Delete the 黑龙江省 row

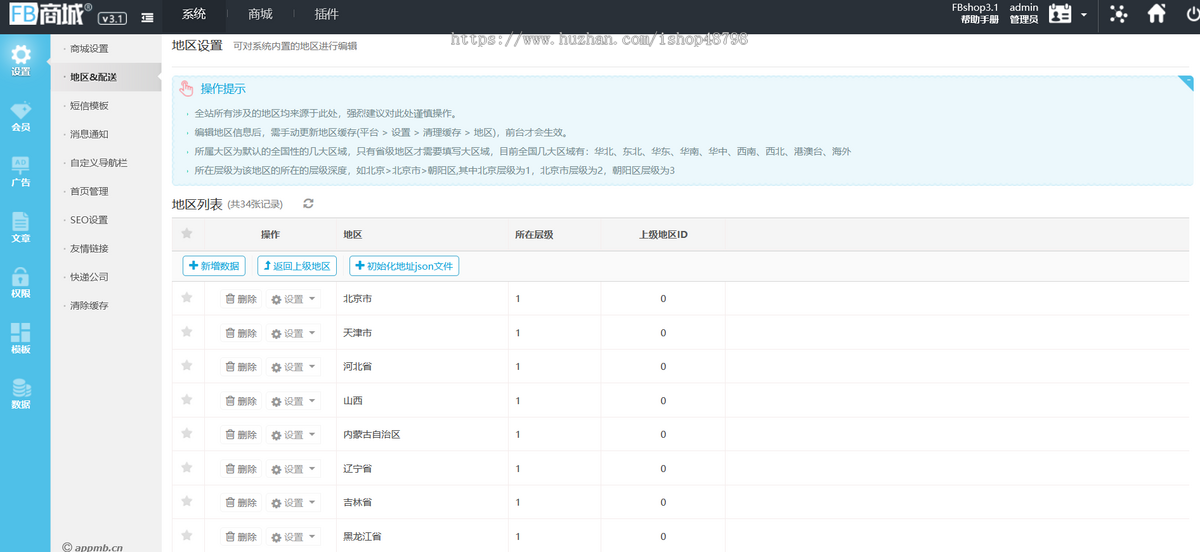(241, 537)
